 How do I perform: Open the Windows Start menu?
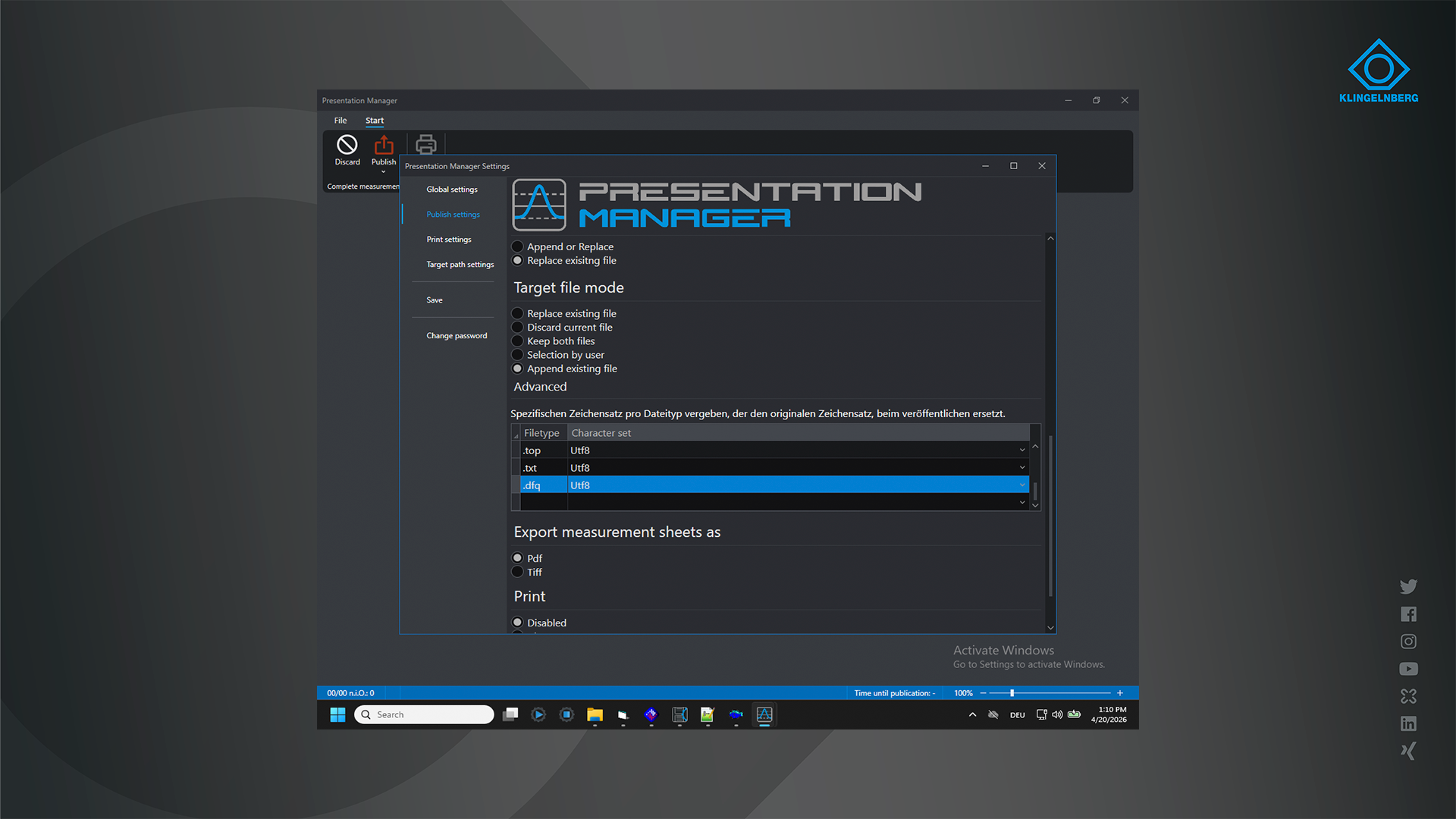[337, 714]
